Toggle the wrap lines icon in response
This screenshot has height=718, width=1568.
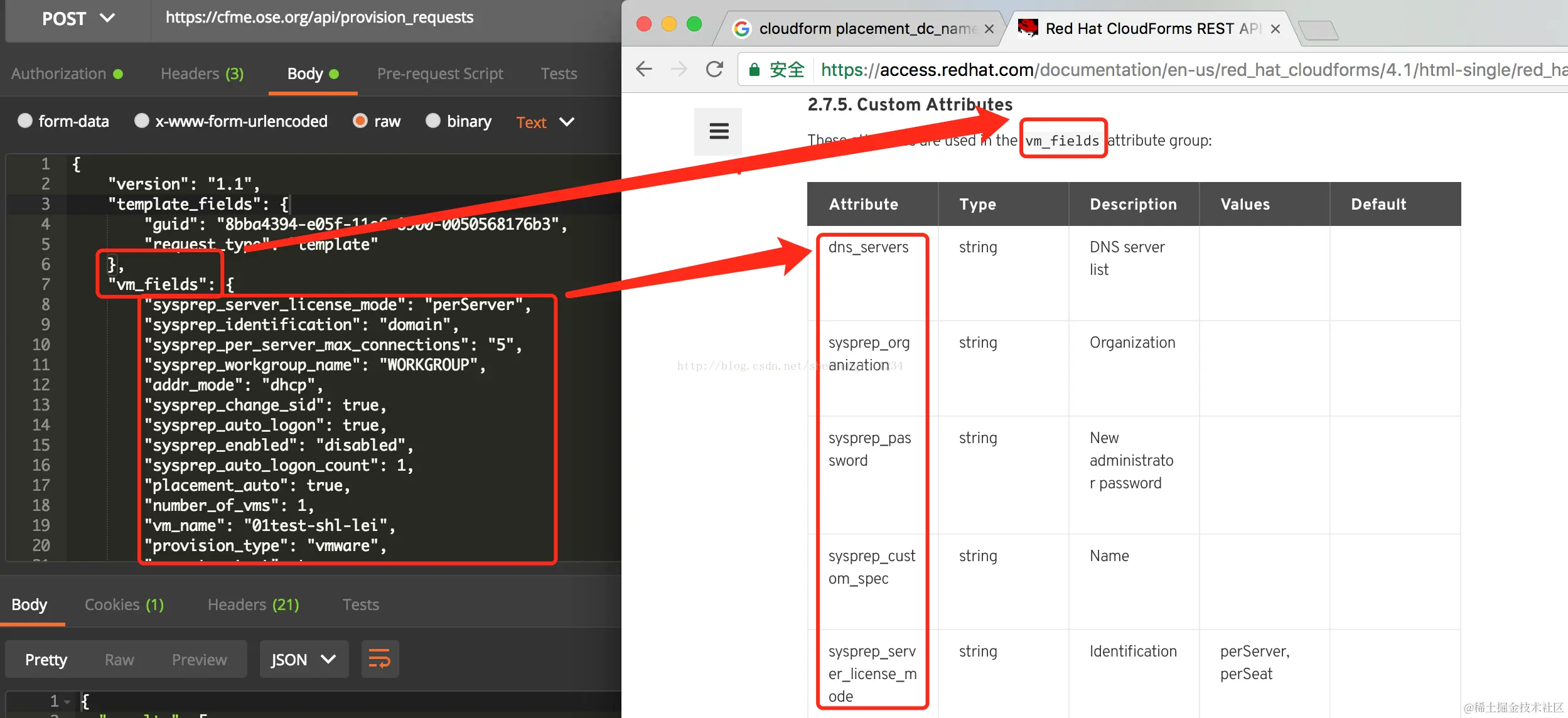tap(380, 659)
